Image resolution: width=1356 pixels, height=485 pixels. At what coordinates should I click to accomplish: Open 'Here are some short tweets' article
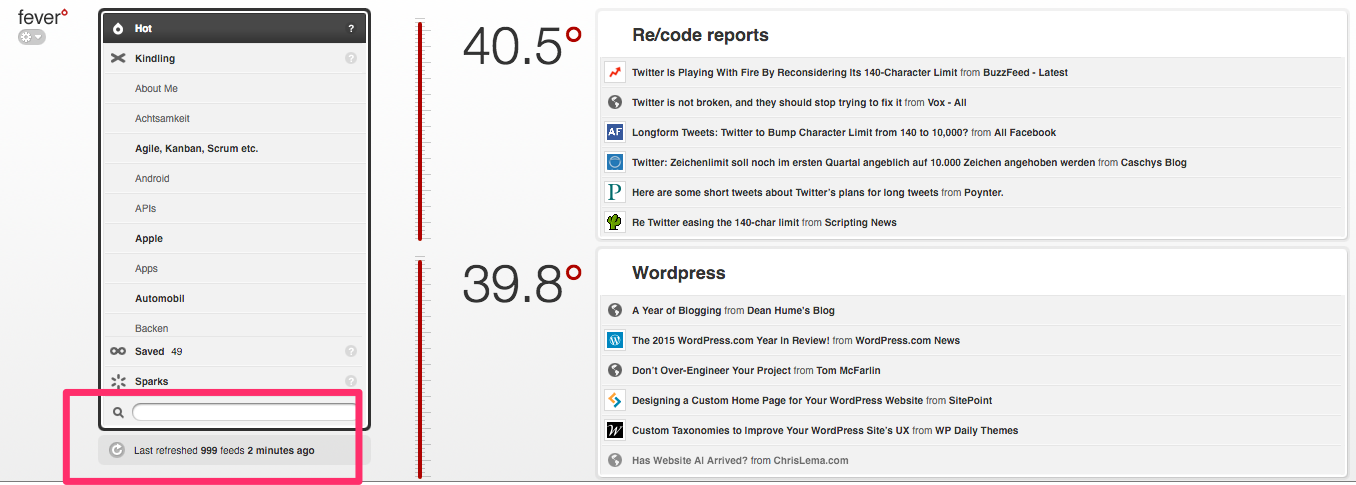[x=785, y=193]
